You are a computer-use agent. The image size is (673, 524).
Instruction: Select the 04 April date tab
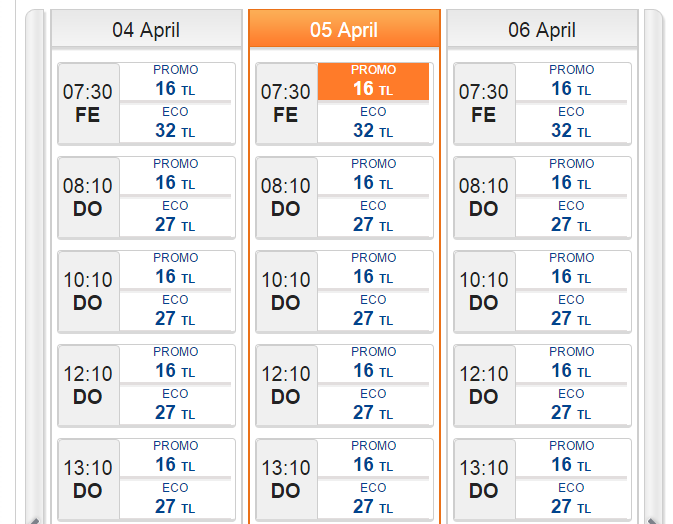point(146,29)
